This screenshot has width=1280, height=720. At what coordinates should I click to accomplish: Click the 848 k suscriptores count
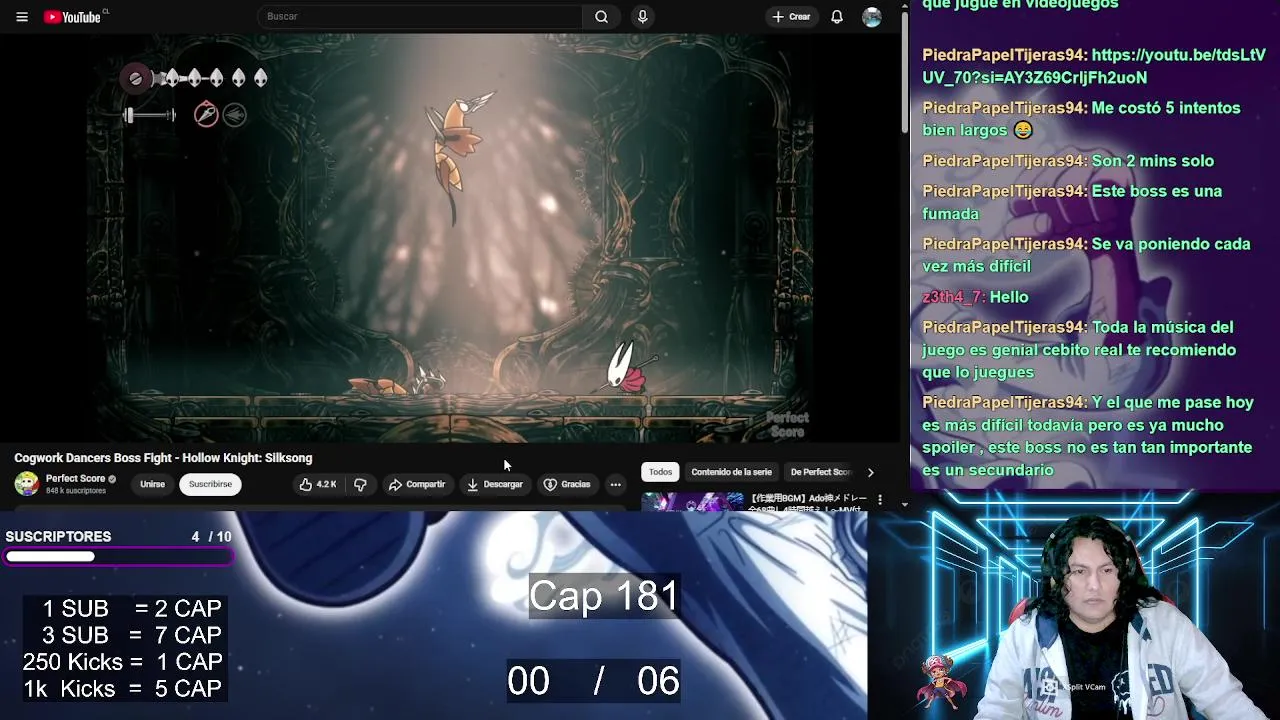click(76, 491)
